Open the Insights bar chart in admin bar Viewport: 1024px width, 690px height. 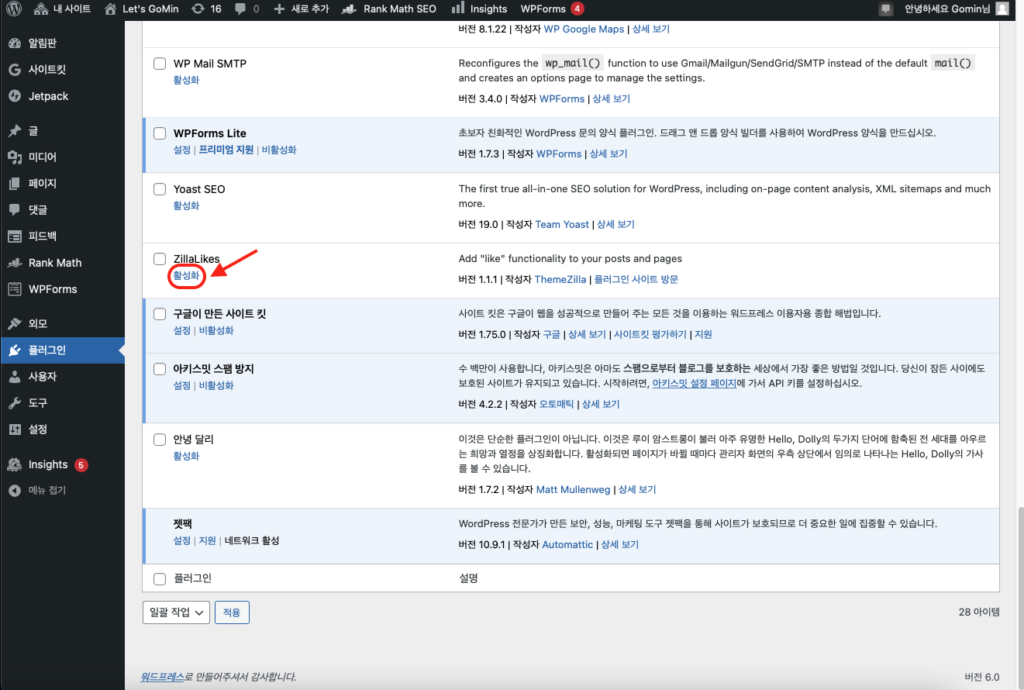pos(458,8)
